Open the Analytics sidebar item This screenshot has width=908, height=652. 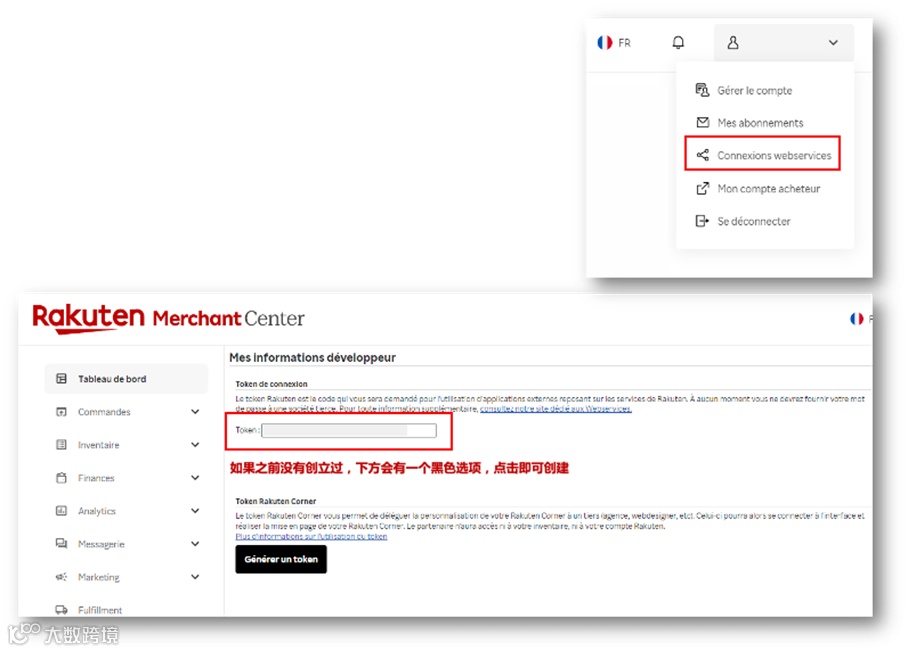[97, 511]
